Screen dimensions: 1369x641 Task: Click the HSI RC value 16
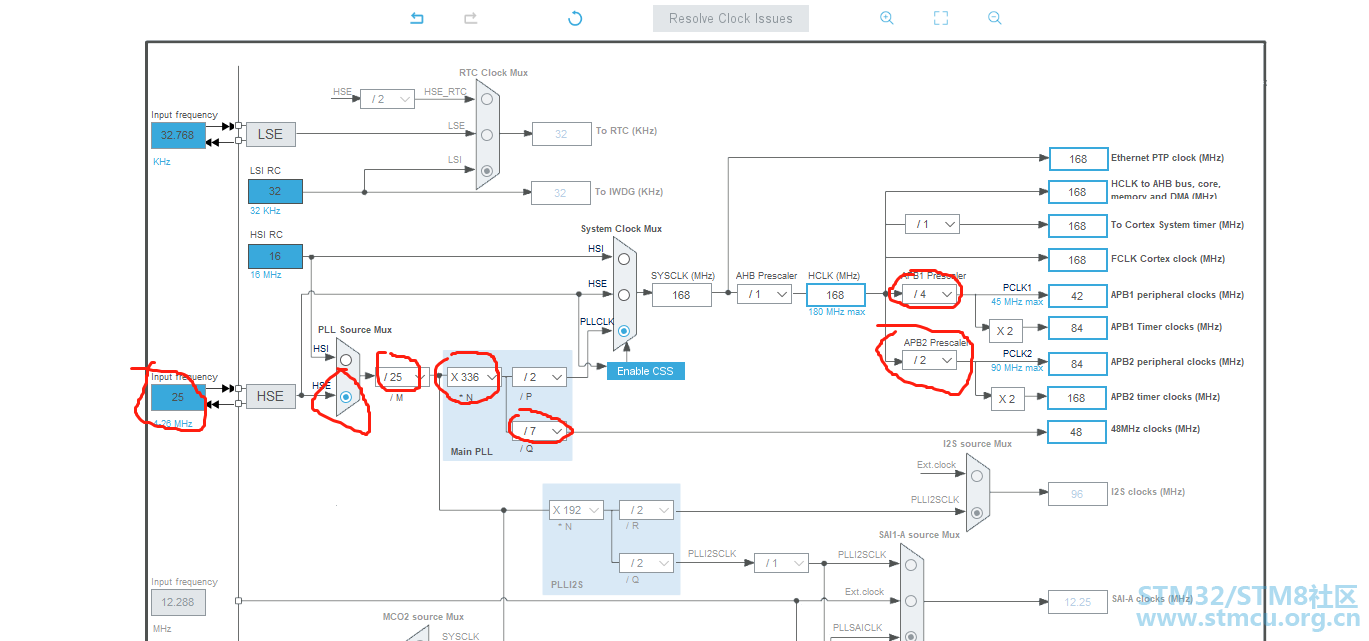coord(275,256)
